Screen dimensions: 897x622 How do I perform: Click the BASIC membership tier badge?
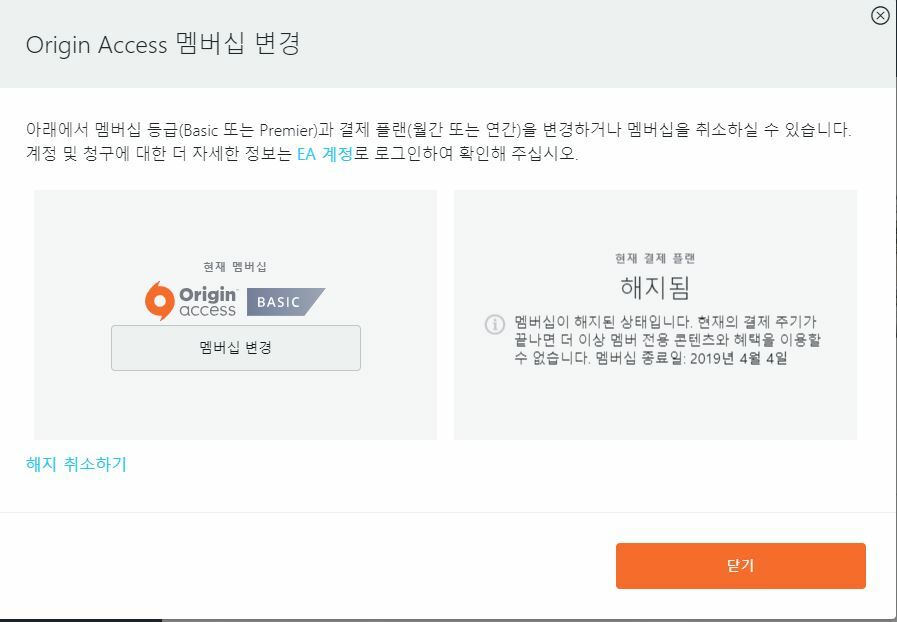[x=285, y=302]
